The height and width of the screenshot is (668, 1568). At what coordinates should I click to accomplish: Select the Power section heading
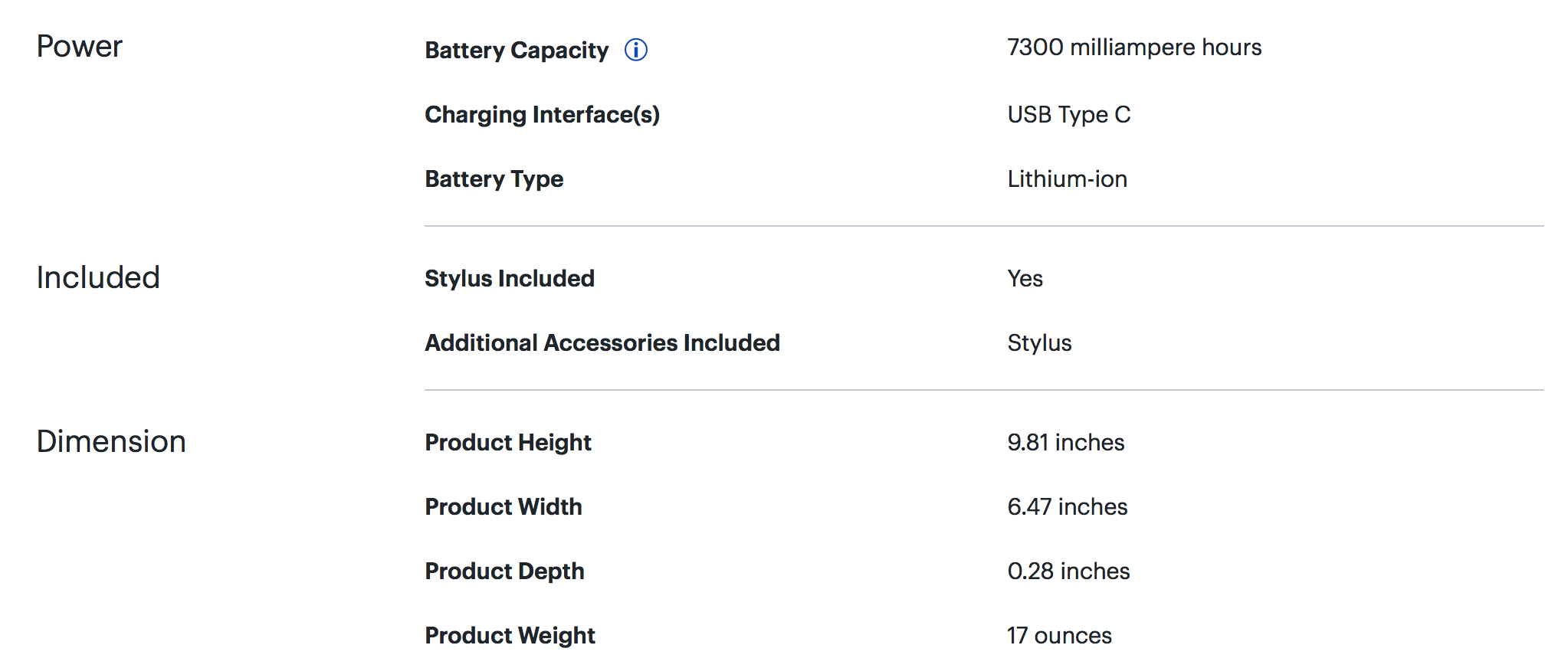(79, 47)
